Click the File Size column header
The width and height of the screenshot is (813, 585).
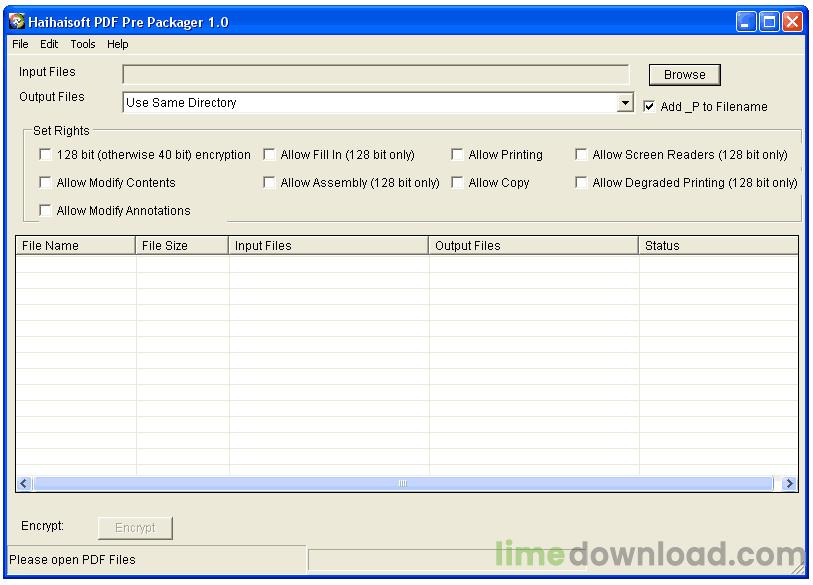pyautogui.click(x=182, y=245)
